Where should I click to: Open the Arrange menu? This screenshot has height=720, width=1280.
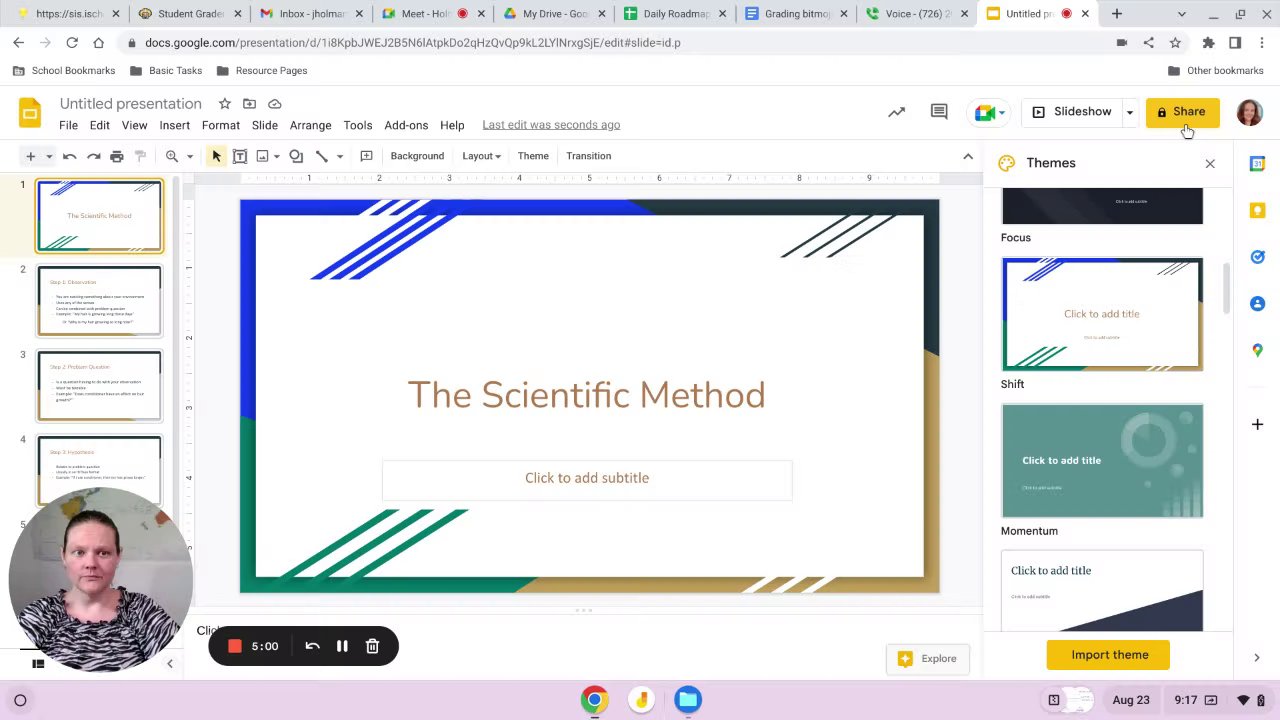point(310,125)
